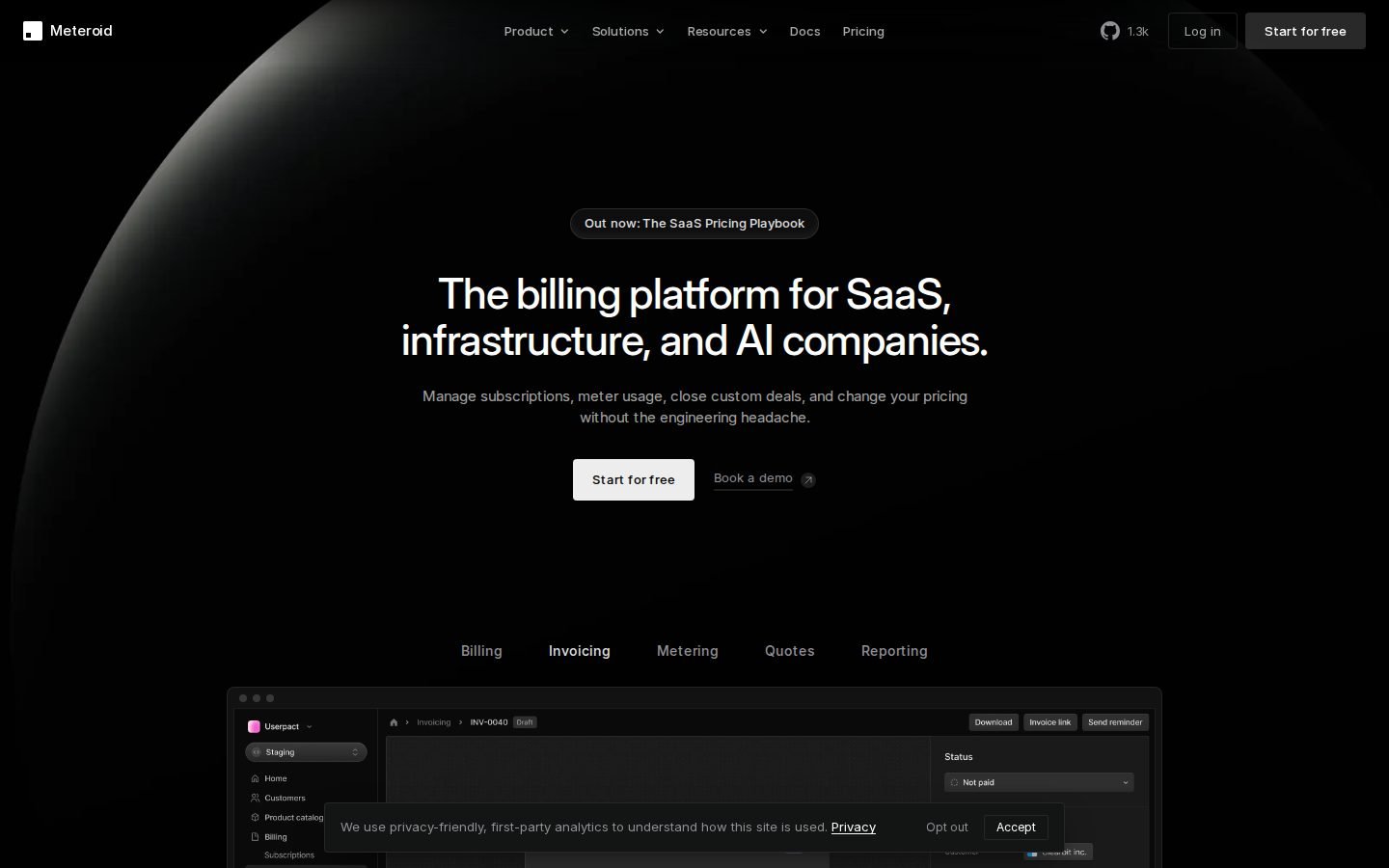Open the Userpact workspace switcher chevron
This screenshot has width=1389, height=868.
point(309,727)
